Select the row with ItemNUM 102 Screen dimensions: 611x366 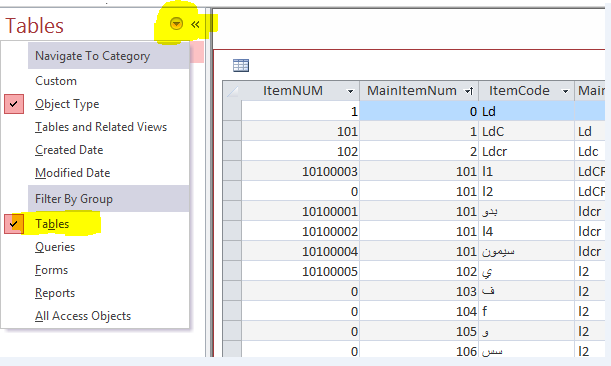click(232, 151)
